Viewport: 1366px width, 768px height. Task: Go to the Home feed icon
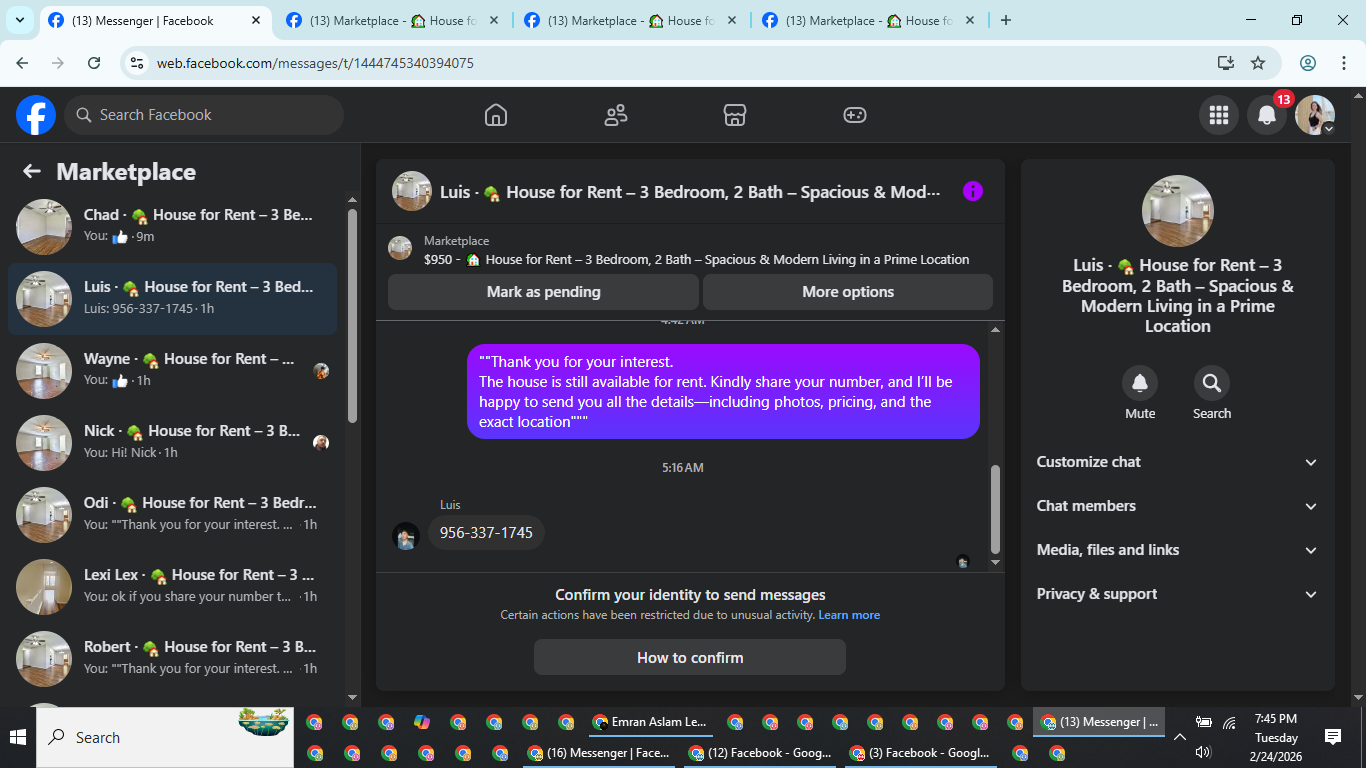point(496,115)
